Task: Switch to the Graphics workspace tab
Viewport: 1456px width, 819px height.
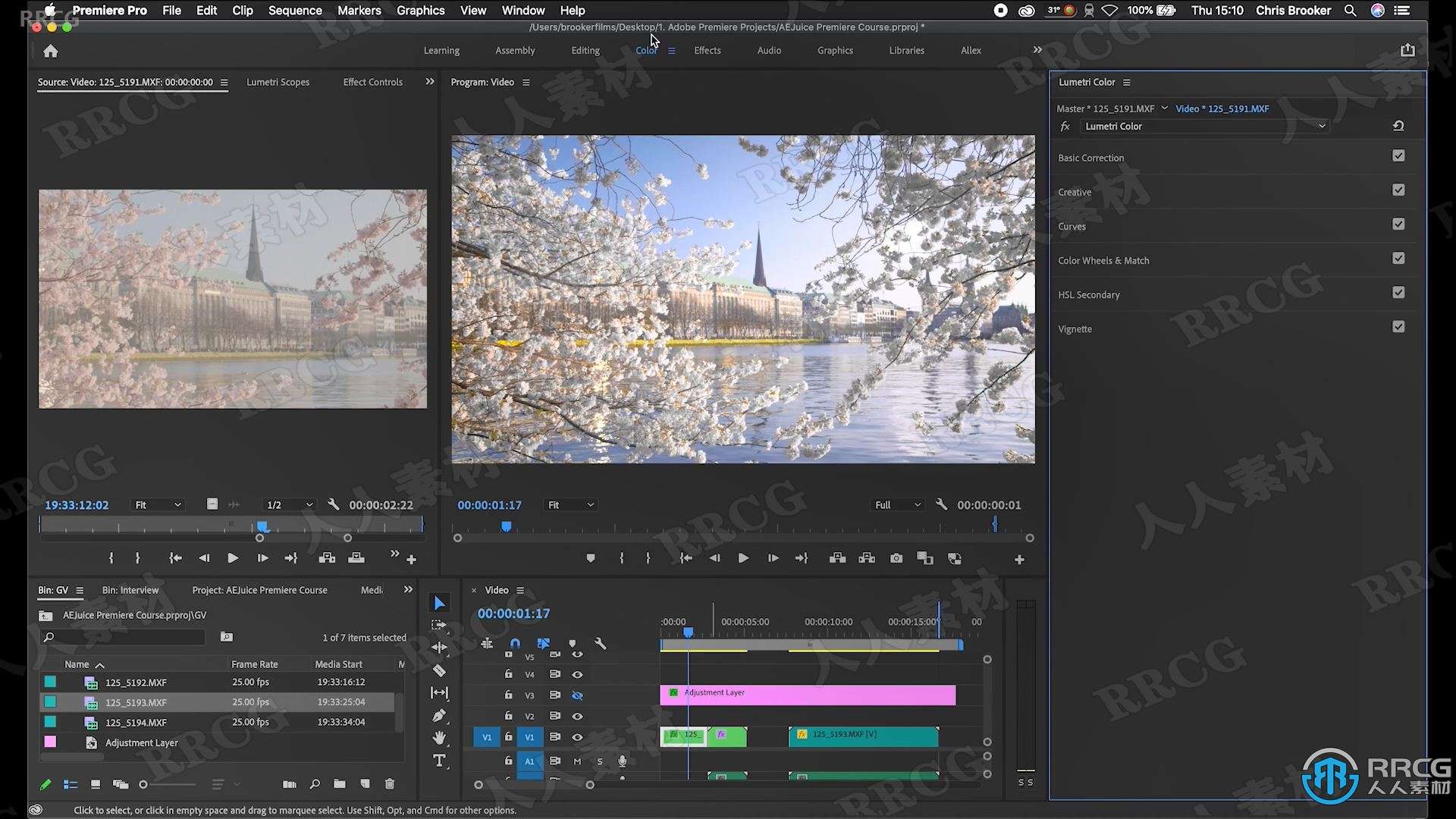Action: point(834,50)
